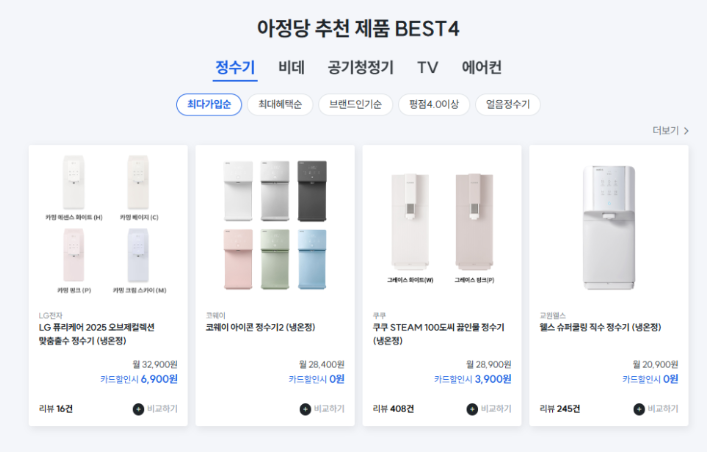Image resolution: width=708 pixels, height=452 pixels.
Task: Select the 에어컨 category tab
Action: [481, 67]
